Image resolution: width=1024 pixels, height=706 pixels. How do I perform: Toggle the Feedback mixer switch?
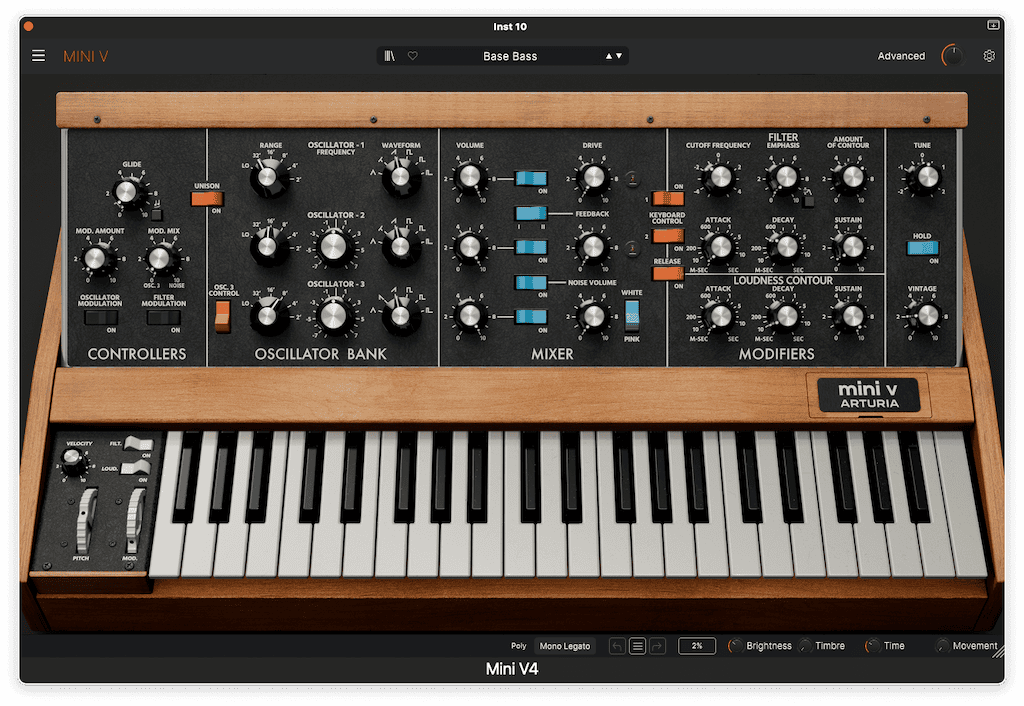[531, 214]
